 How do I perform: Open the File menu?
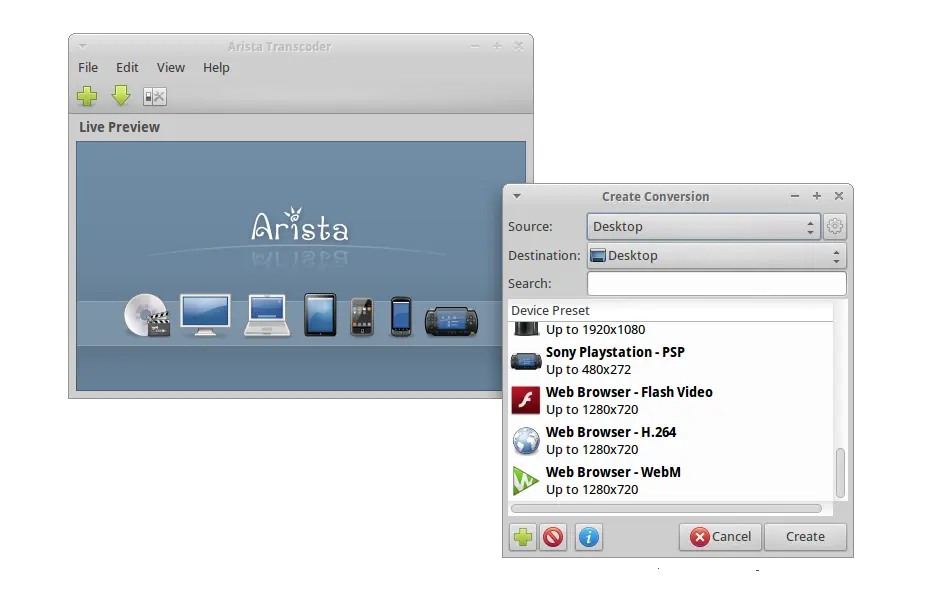tap(88, 67)
